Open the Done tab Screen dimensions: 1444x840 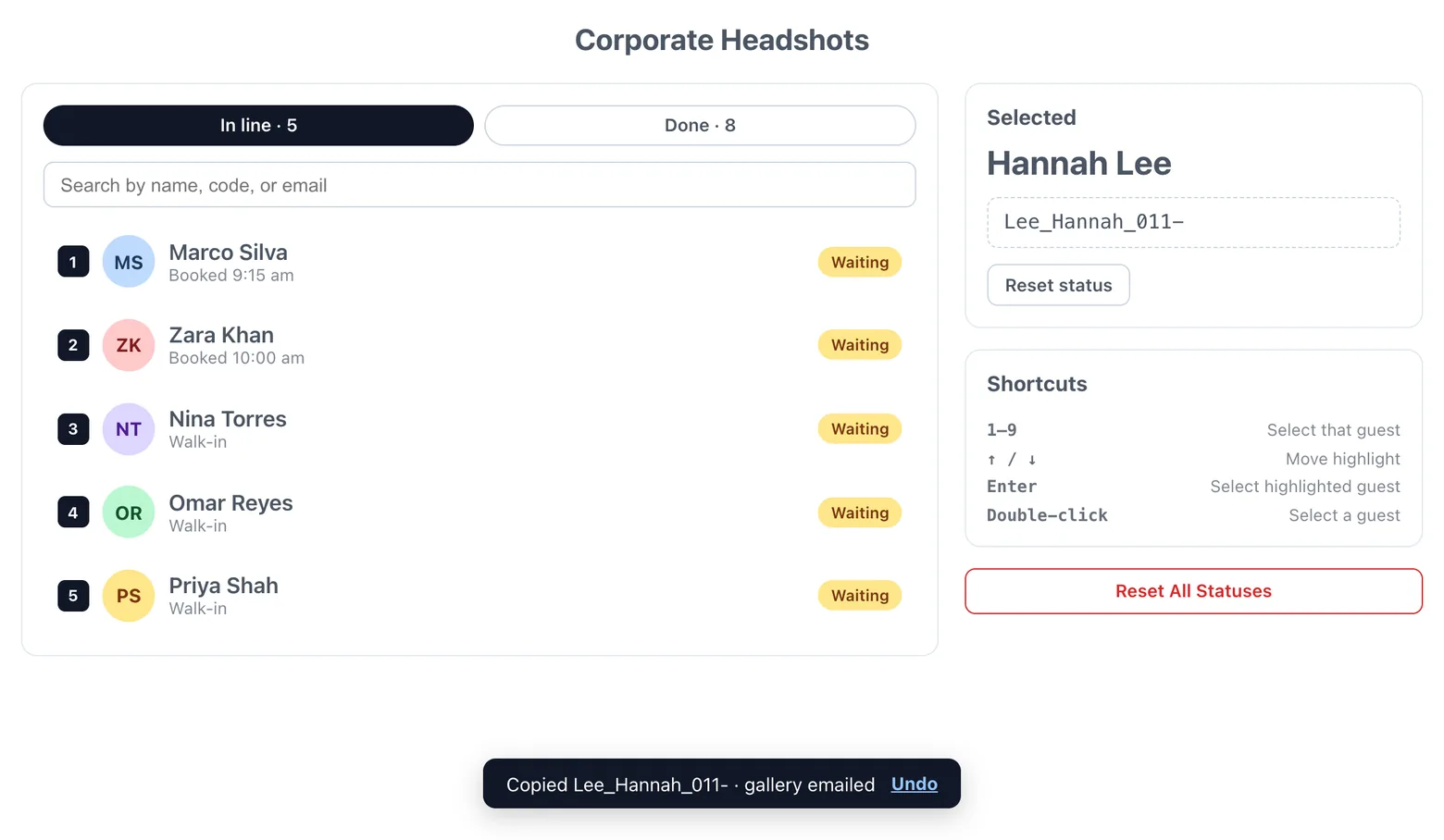coord(700,125)
